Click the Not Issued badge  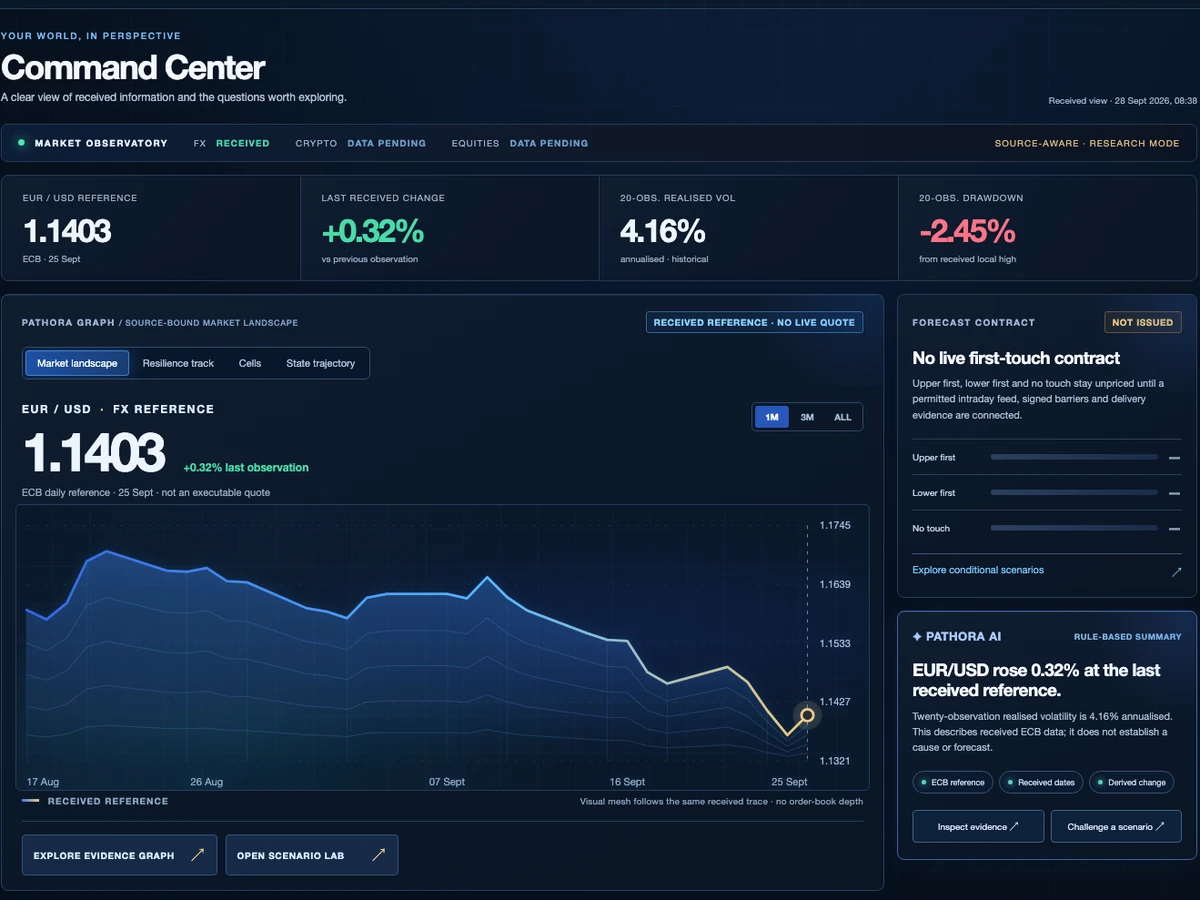[x=1143, y=322]
